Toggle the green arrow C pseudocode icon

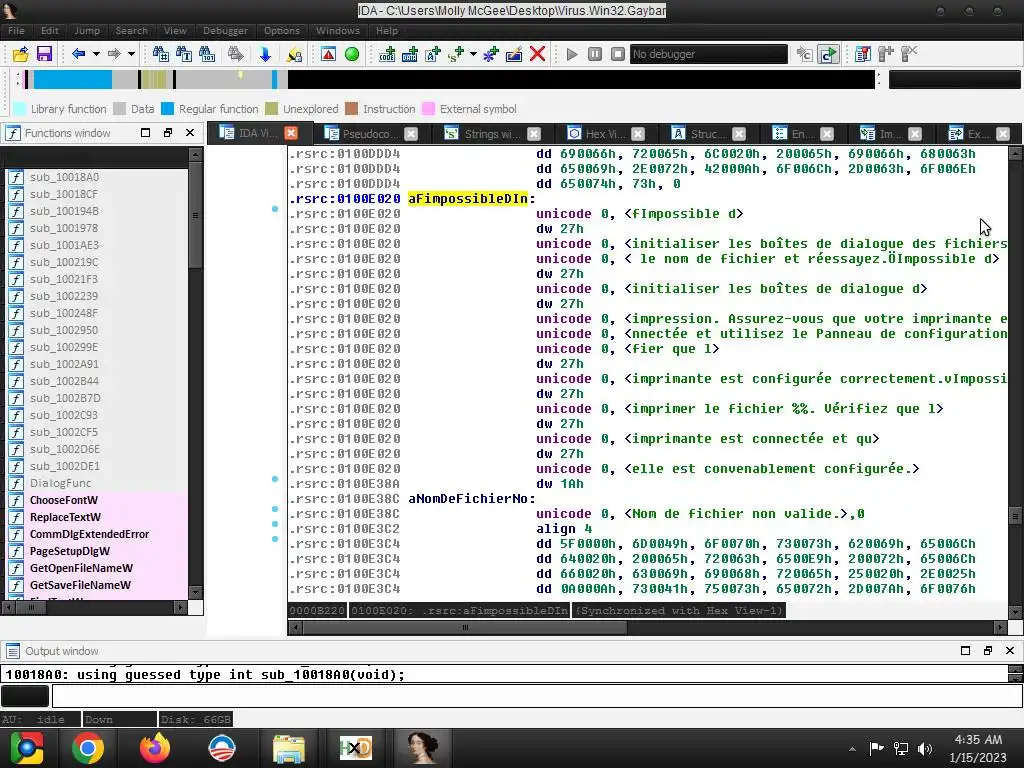pos(828,54)
